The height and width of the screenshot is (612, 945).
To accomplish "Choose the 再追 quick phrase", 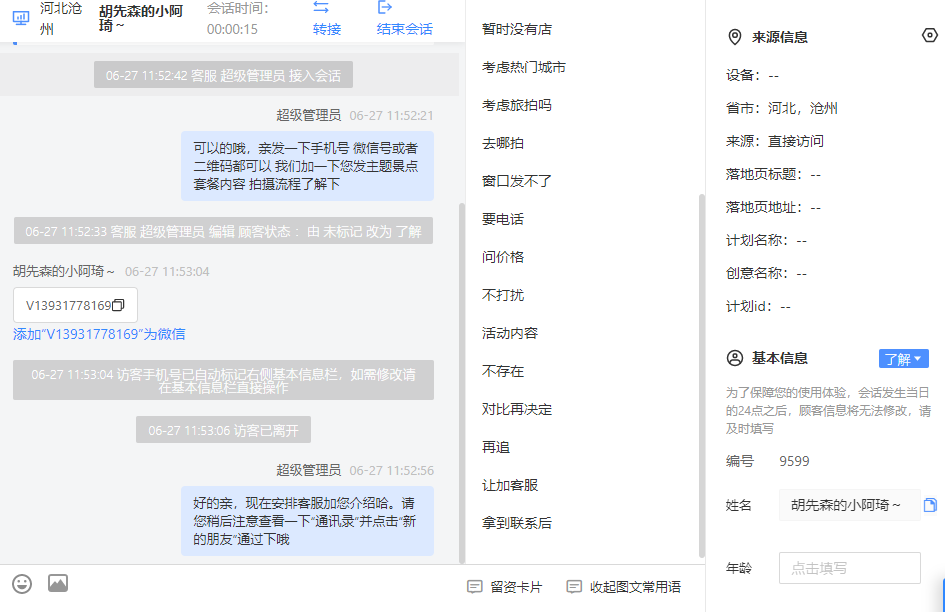I will pyautogui.click(x=496, y=447).
